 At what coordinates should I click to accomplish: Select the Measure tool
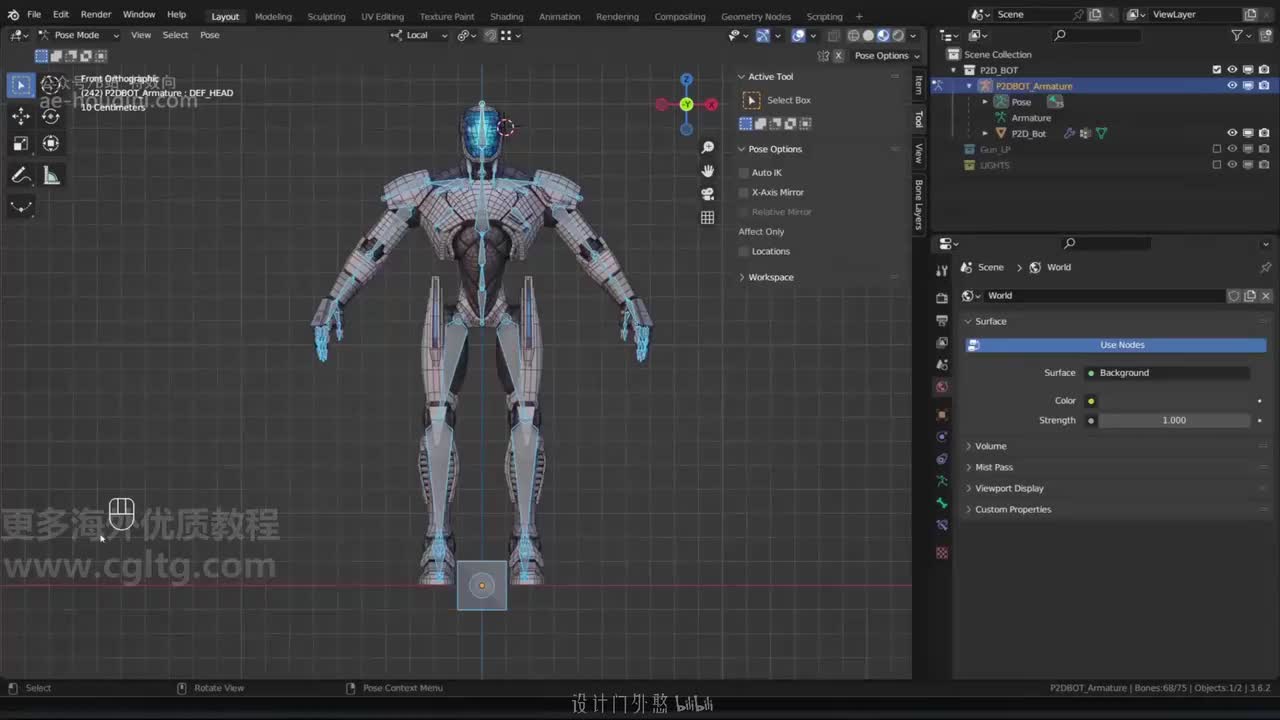[x=51, y=176]
